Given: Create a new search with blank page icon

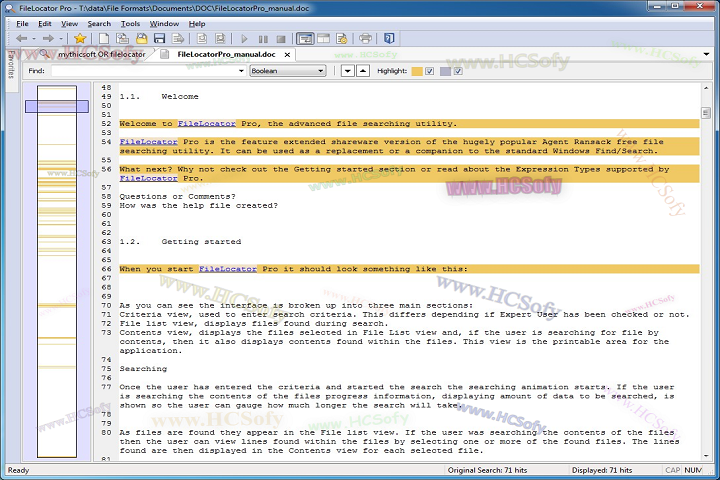Looking at the screenshot, I should (x=104, y=39).
